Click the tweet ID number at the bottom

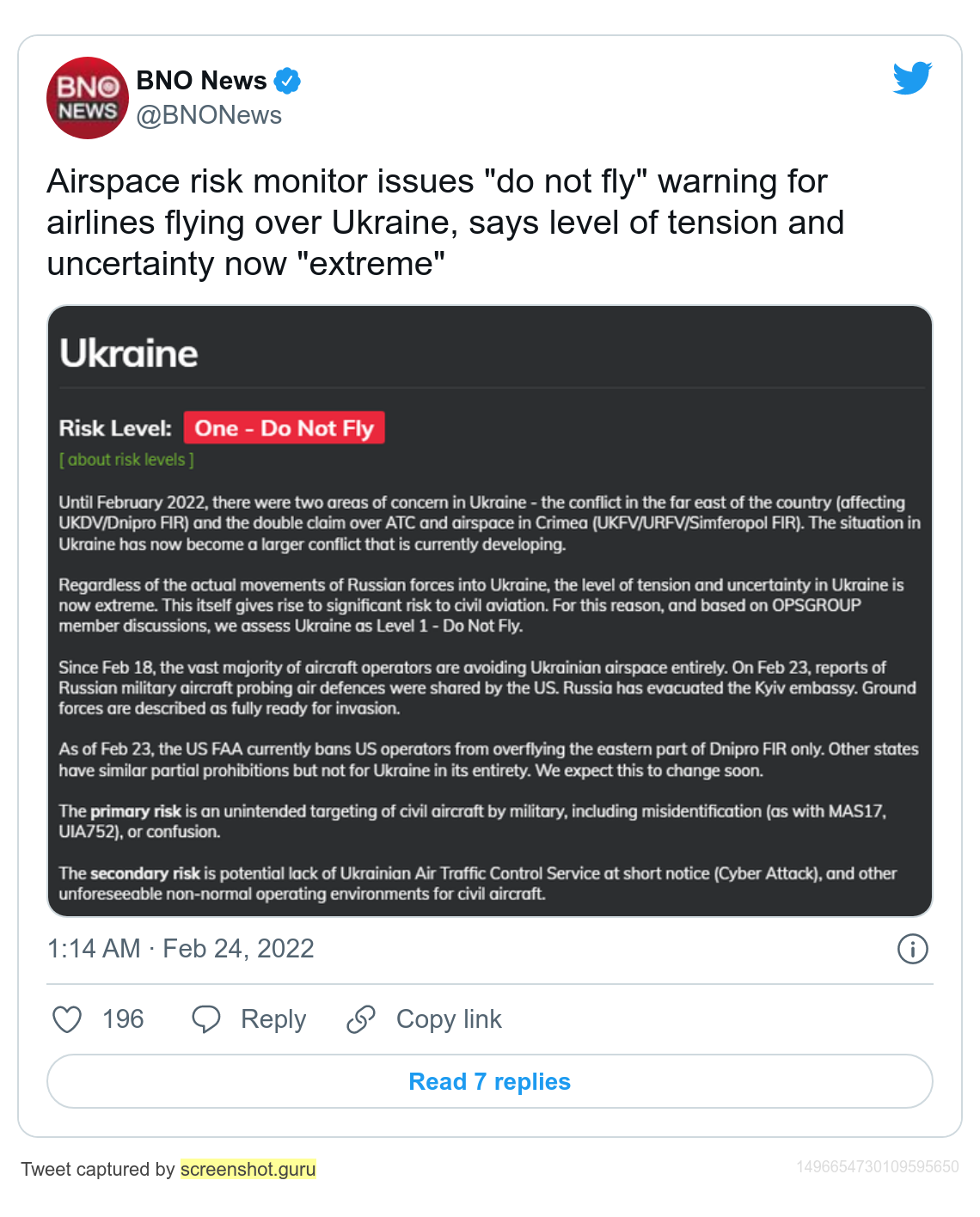pos(877,1167)
